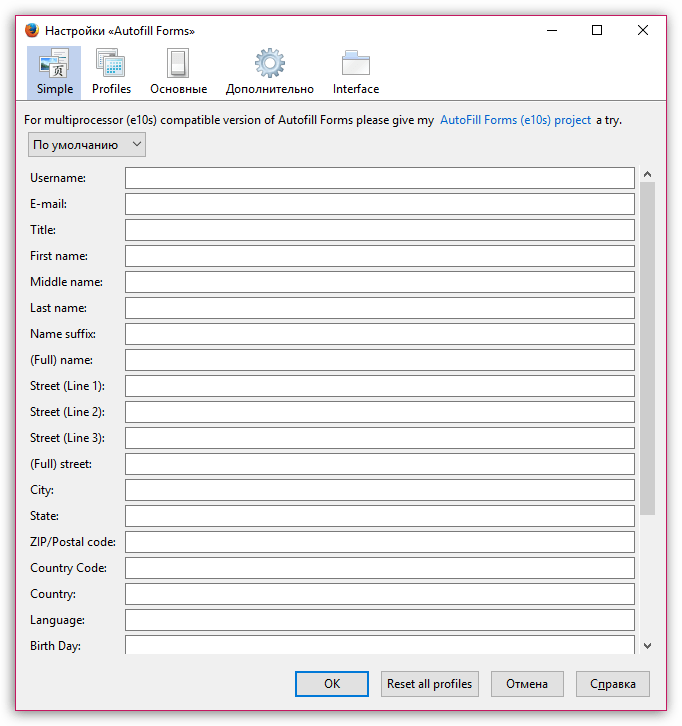Click into the First name field
Image resolution: width=682 pixels, height=726 pixels.
pos(379,256)
